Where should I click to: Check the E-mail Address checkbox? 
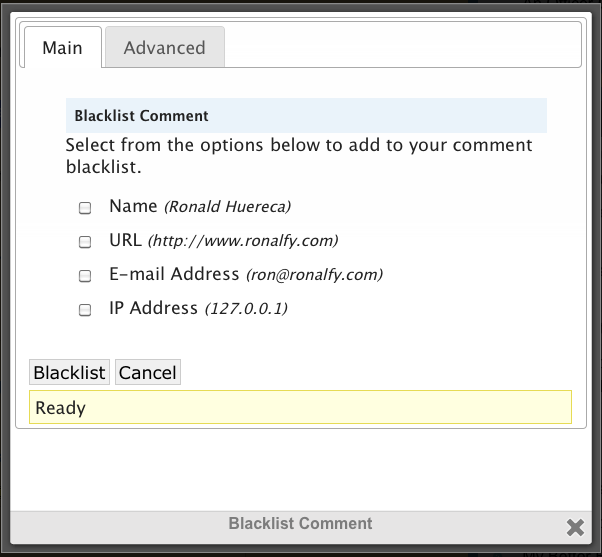click(85, 276)
